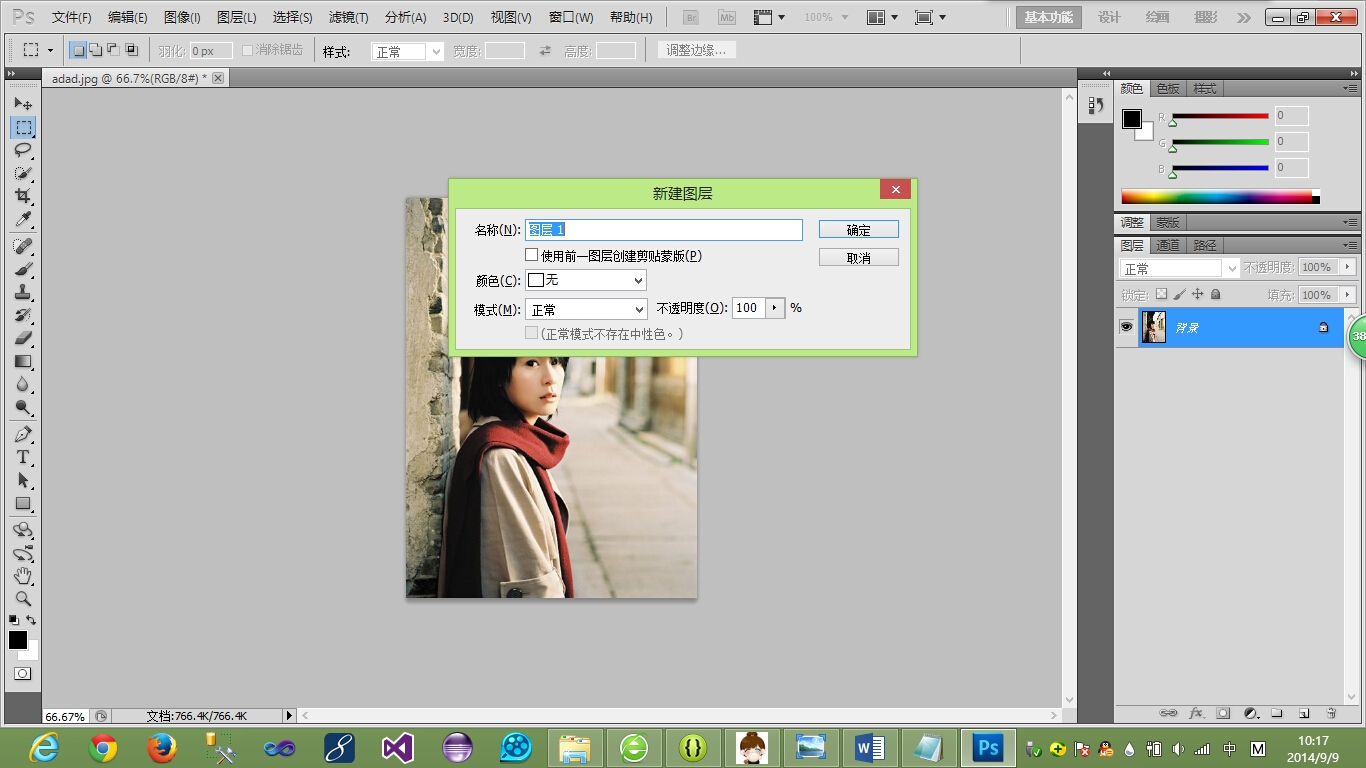Image resolution: width=1366 pixels, height=768 pixels.
Task: Open the layer style fx menu
Action: tap(1196, 713)
